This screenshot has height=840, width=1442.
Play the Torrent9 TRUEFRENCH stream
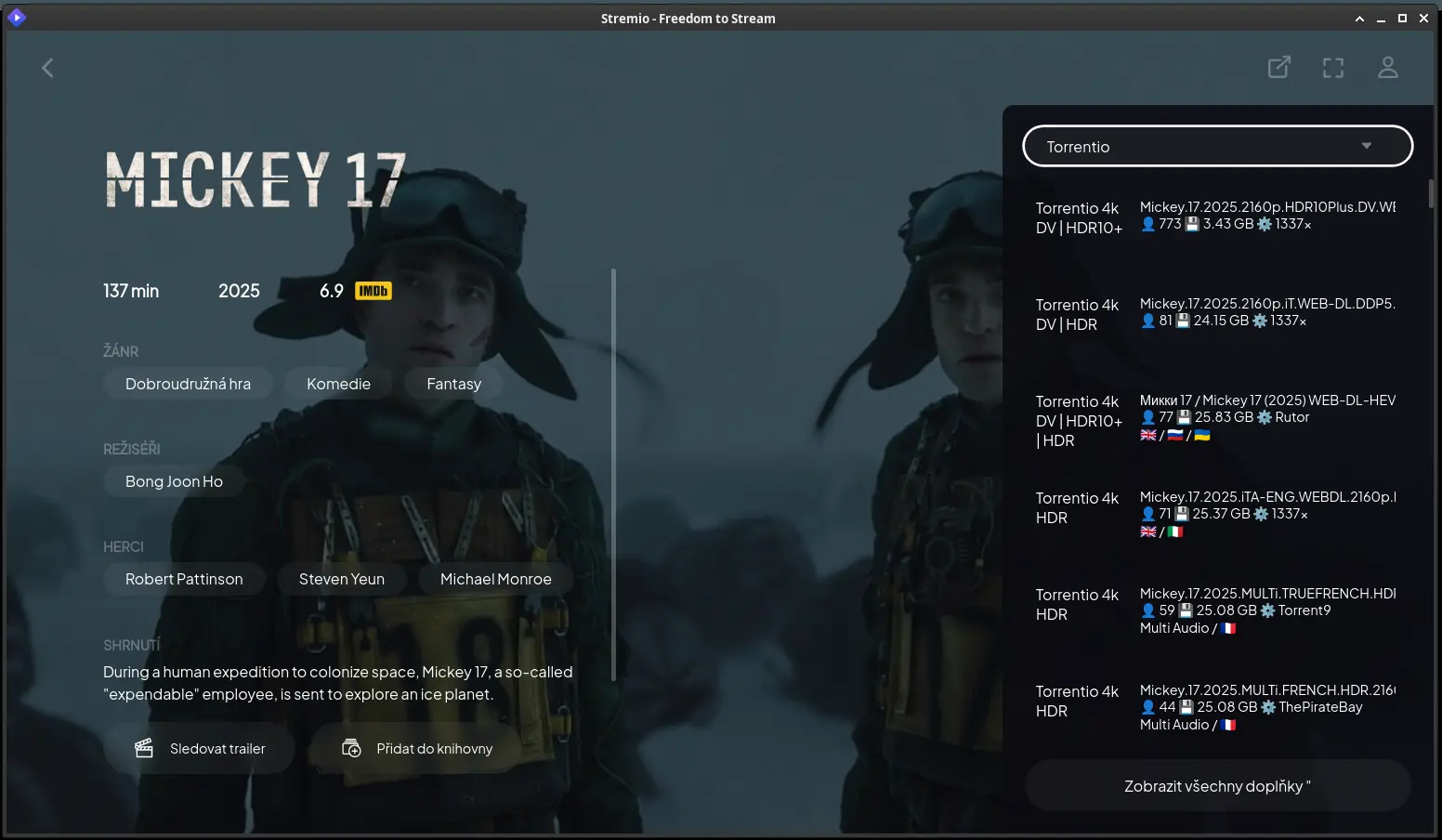point(1217,610)
